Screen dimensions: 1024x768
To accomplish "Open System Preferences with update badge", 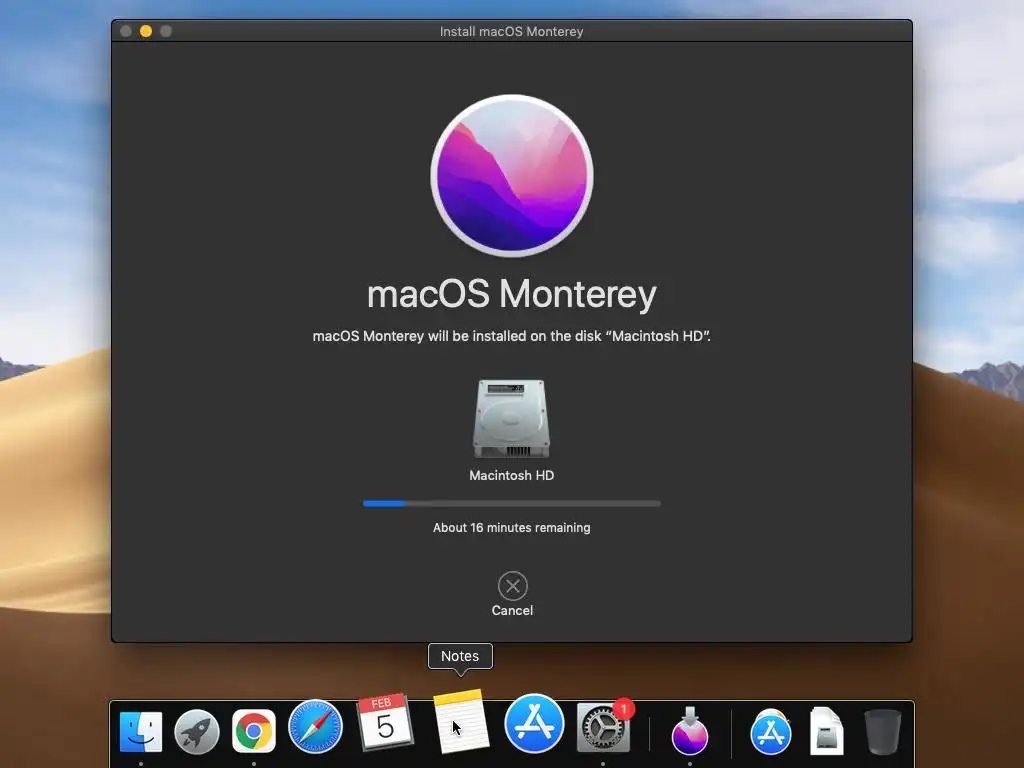I will (603, 727).
